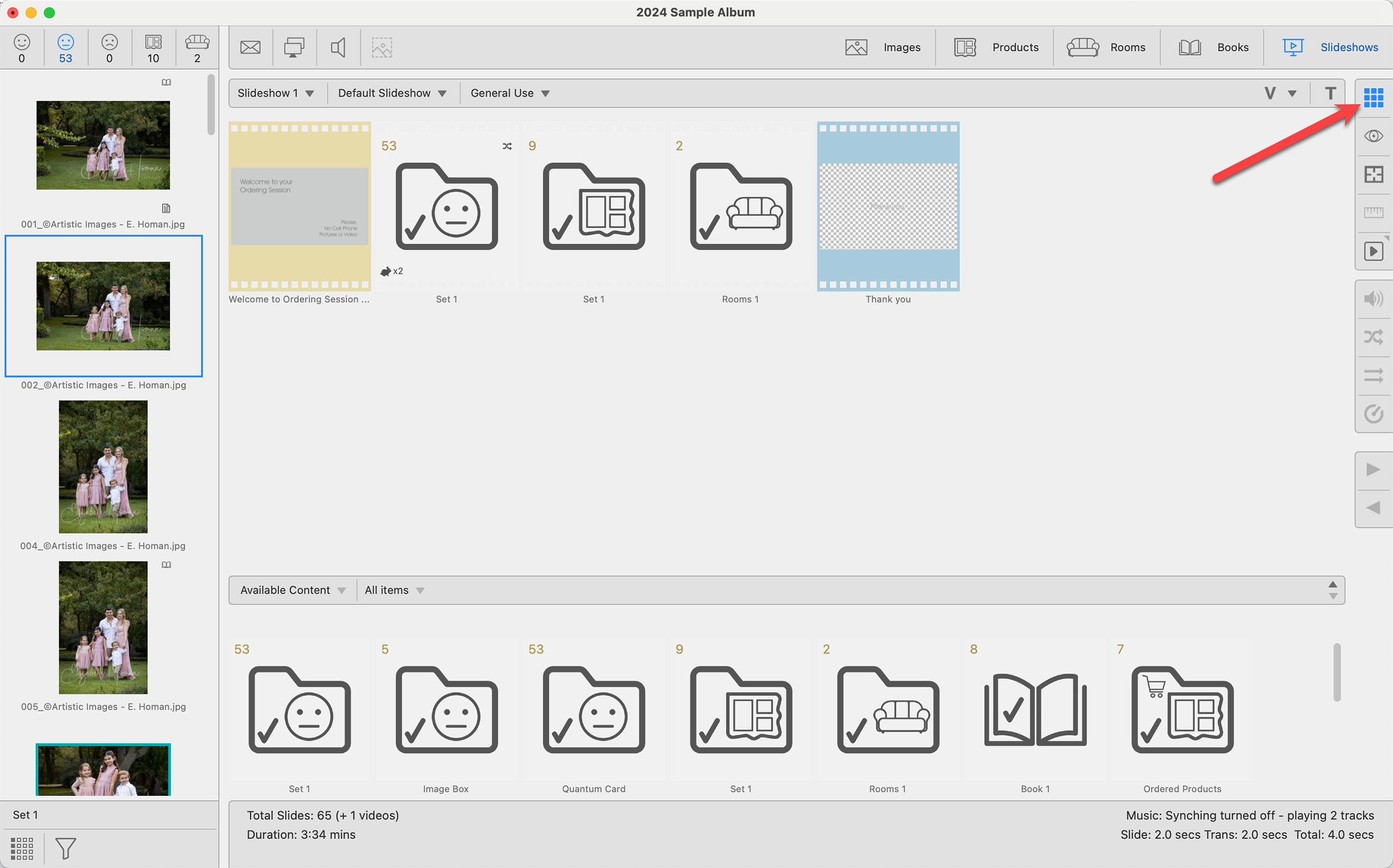Expand the Default Slideshow dropdown
Screen dimensions: 1393x868
(x=392, y=93)
